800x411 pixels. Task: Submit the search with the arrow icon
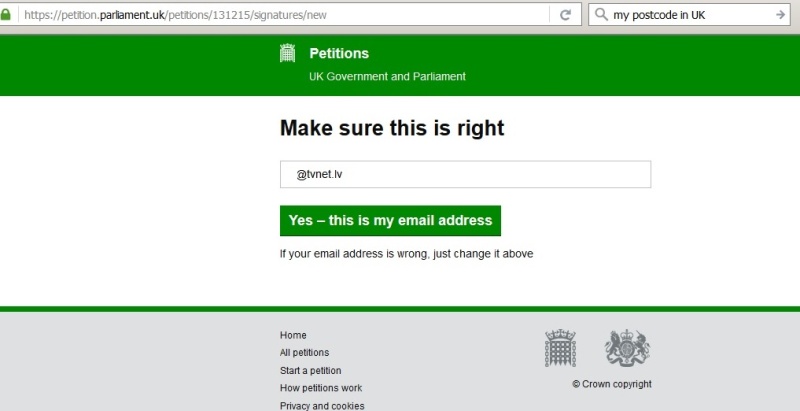click(x=780, y=15)
